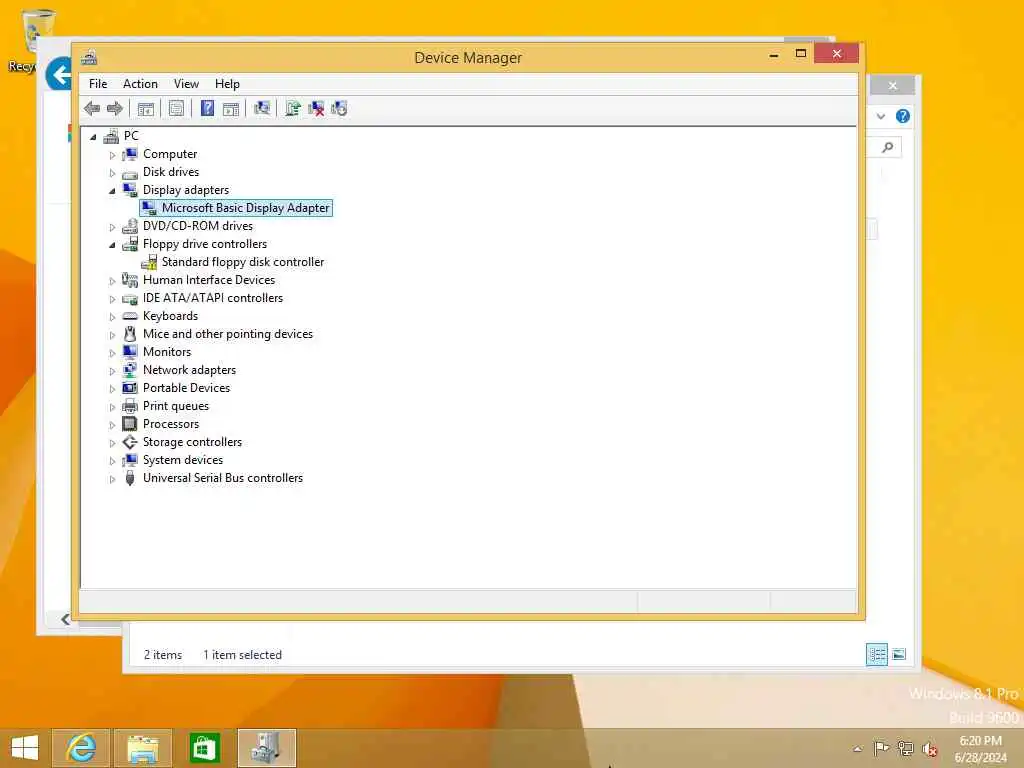Screen dimensions: 1024x768
Task: Click the Mice category mouse icon
Action: tap(130, 334)
